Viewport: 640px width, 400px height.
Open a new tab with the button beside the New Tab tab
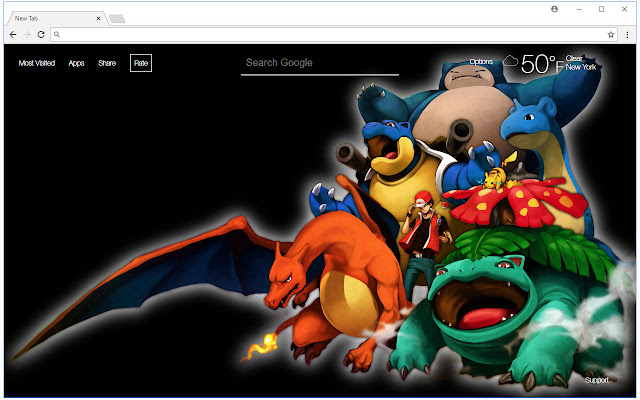117,19
